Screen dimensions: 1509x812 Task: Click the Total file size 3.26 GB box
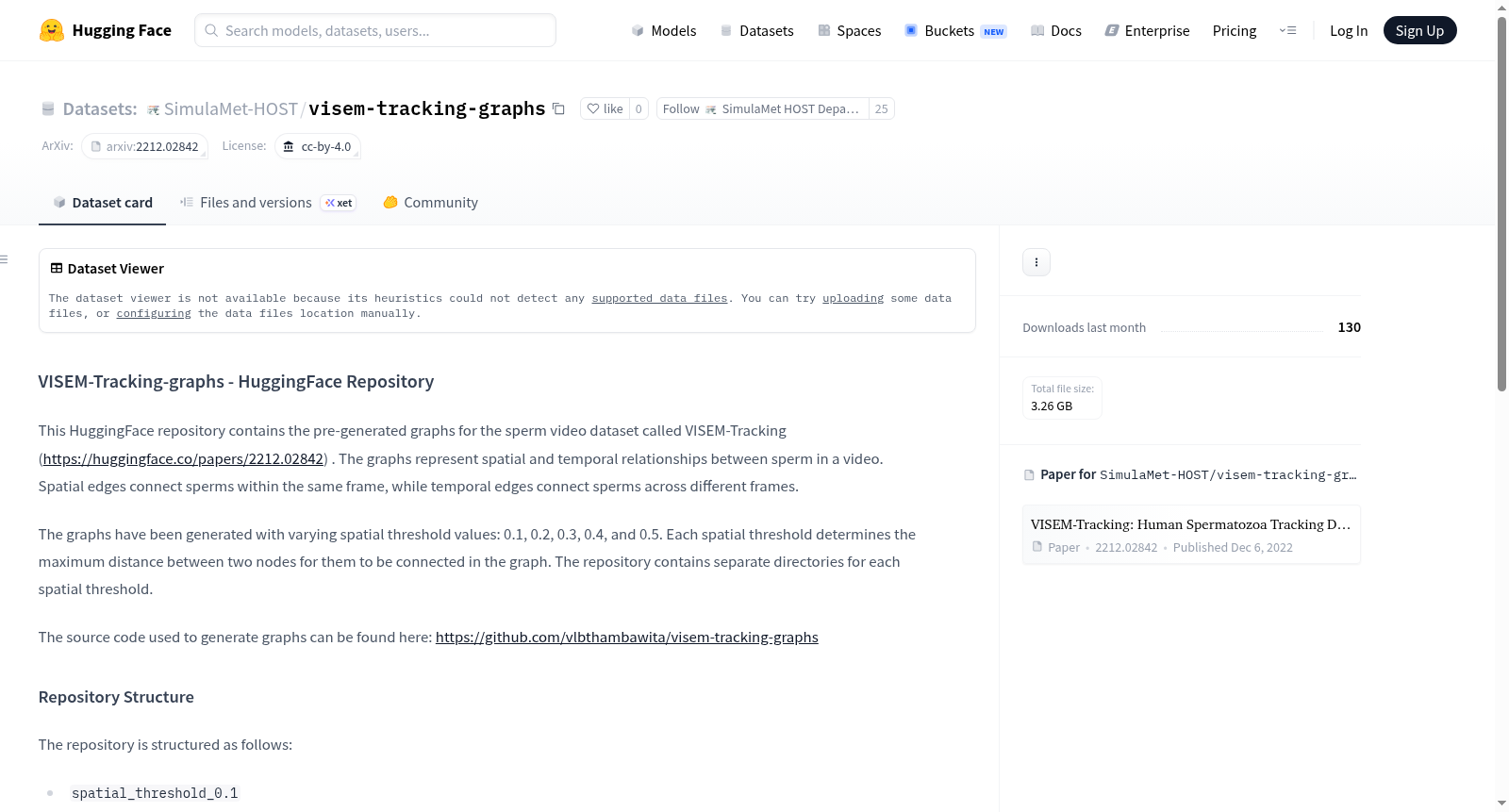[x=1062, y=398]
